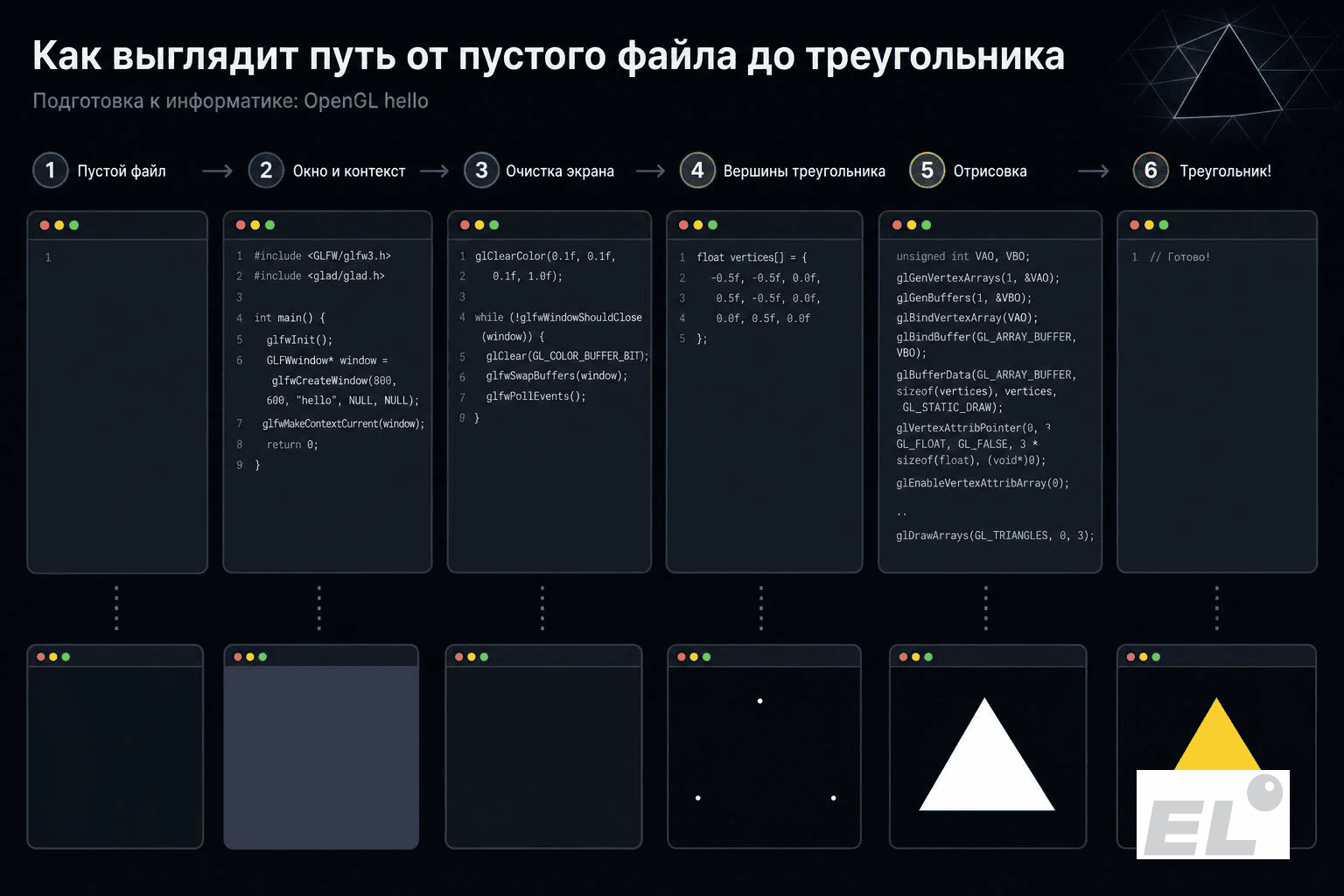
Task: Click the code line 'unsigned int VAO, VBO;'
Action: (962, 257)
